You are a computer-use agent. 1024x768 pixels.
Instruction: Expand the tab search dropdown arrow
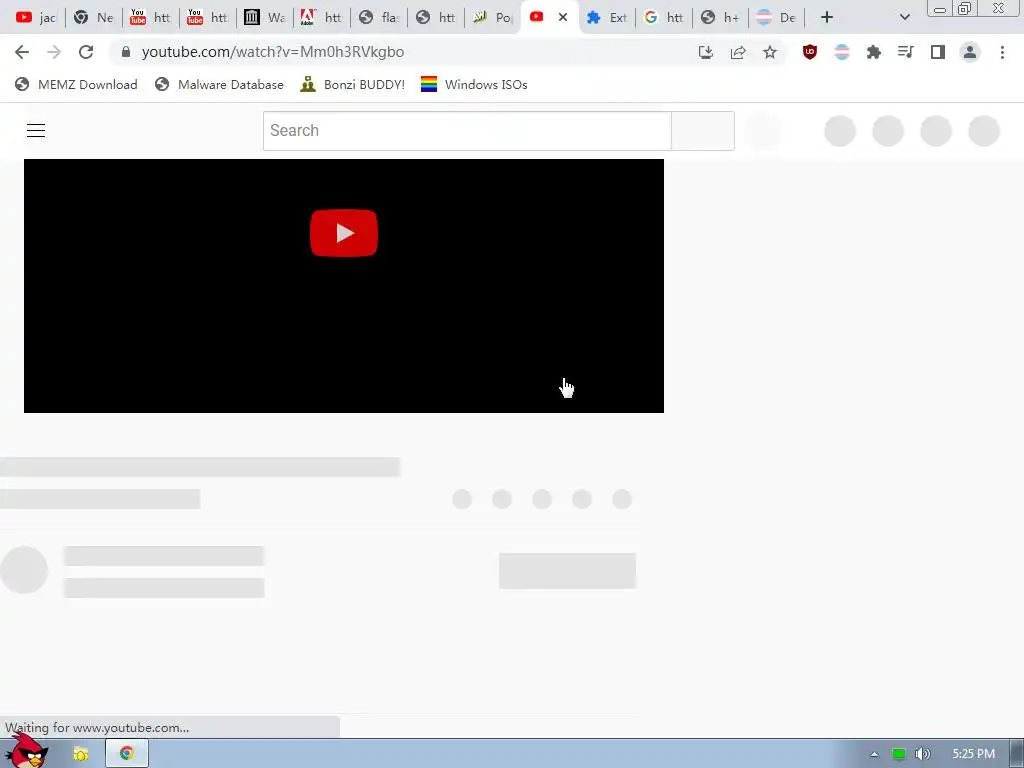point(904,17)
